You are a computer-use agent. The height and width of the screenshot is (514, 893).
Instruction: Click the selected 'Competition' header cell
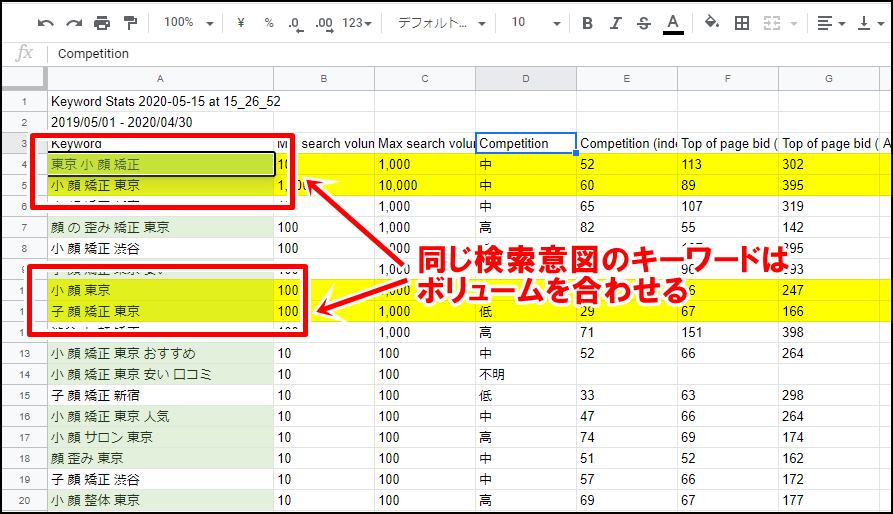click(x=526, y=143)
